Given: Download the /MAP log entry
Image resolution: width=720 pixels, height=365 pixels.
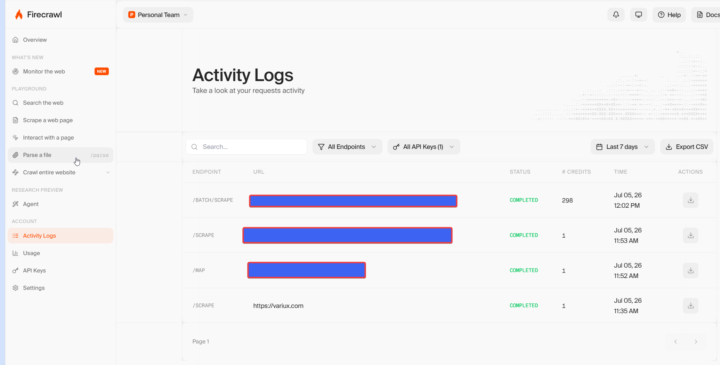Looking at the screenshot, I should pos(690,270).
